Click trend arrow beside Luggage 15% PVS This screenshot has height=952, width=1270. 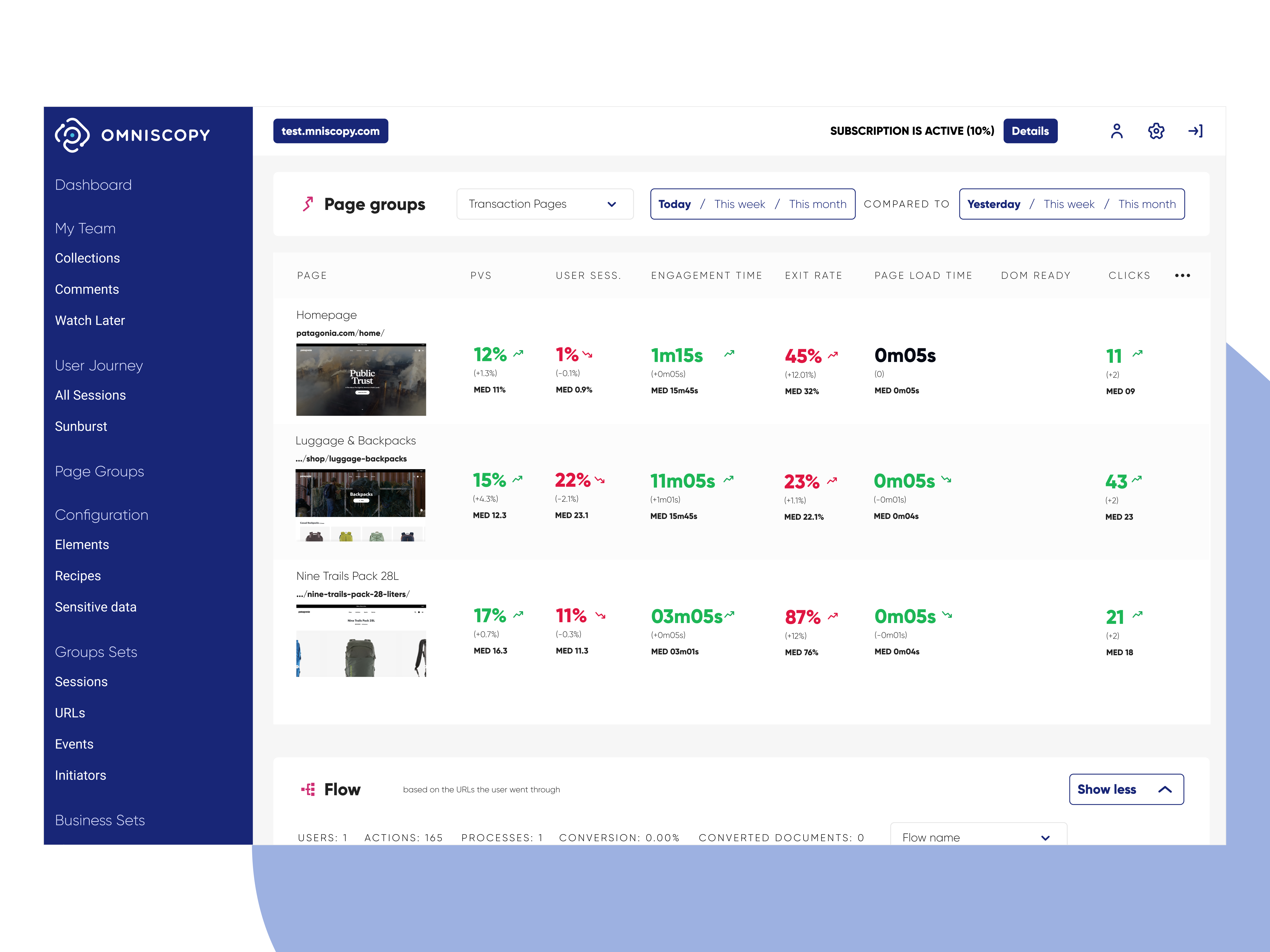517,479
